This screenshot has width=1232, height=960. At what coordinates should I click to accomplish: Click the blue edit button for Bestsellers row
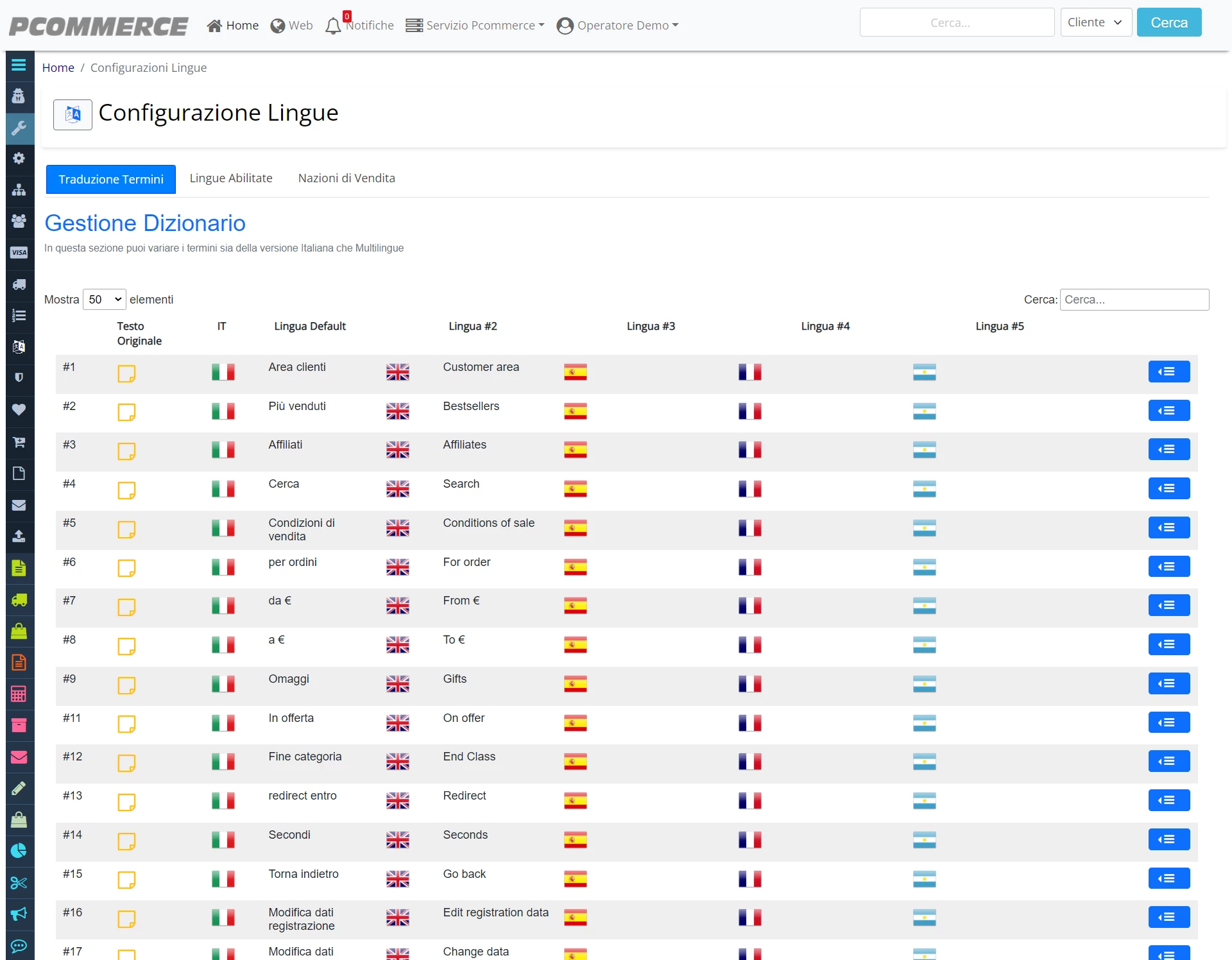click(1169, 411)
